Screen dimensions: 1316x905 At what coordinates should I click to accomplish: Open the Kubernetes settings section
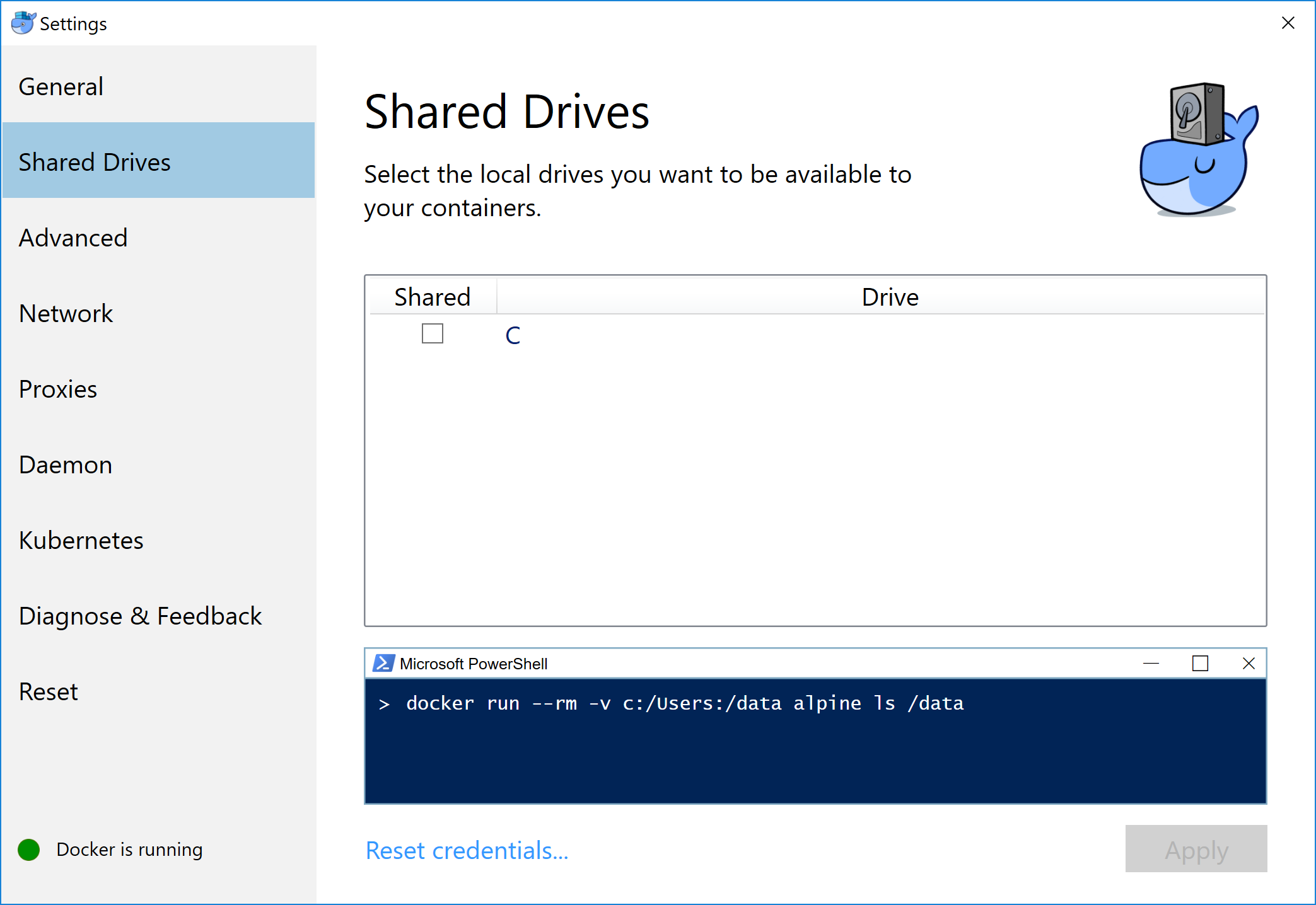[81, 540]
